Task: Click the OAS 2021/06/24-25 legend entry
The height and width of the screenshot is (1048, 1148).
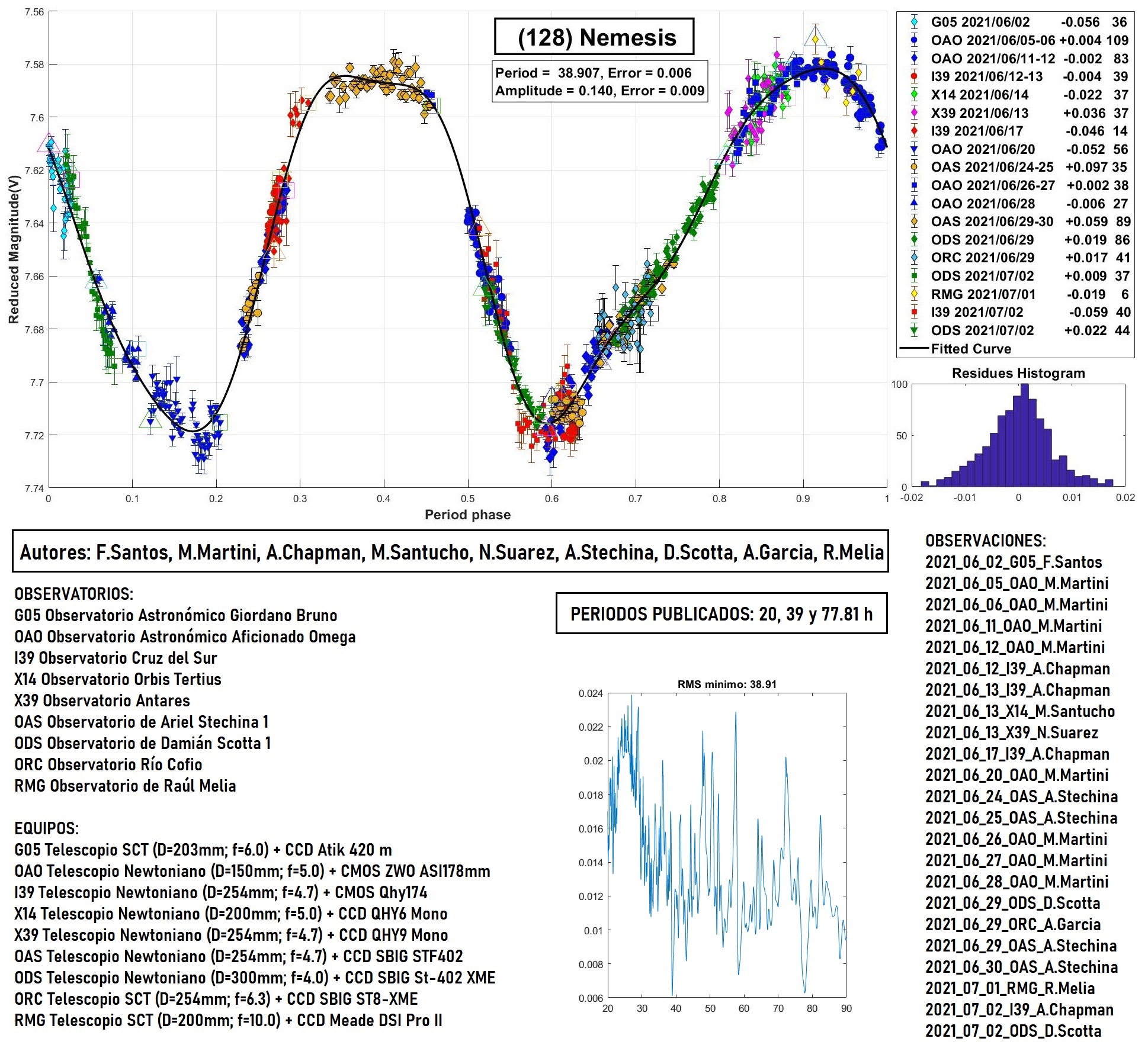Action: [x=1015, y=167]
